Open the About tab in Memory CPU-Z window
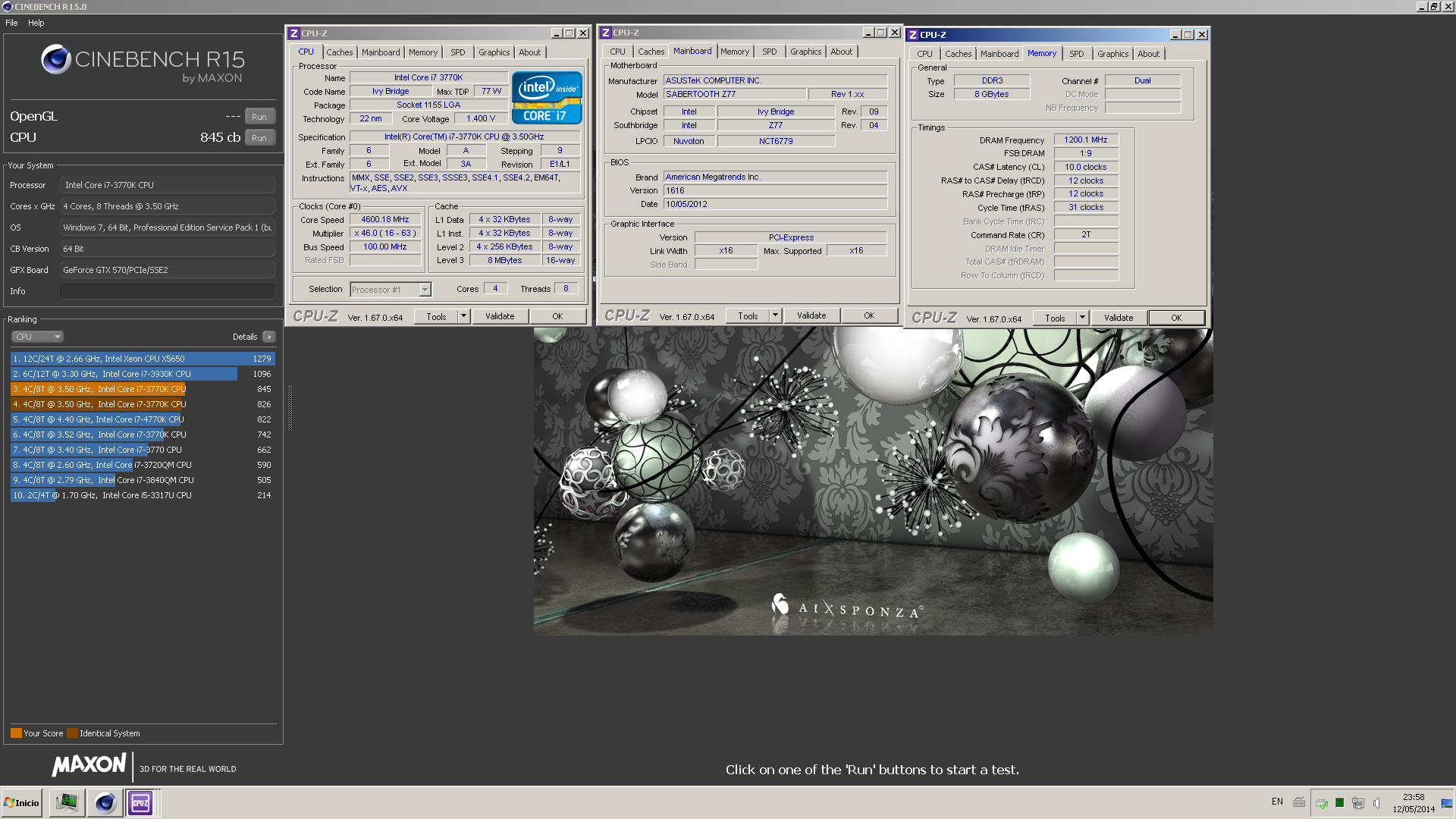This screenshot has width=1456, height=819. click(x=1149, y=54)
